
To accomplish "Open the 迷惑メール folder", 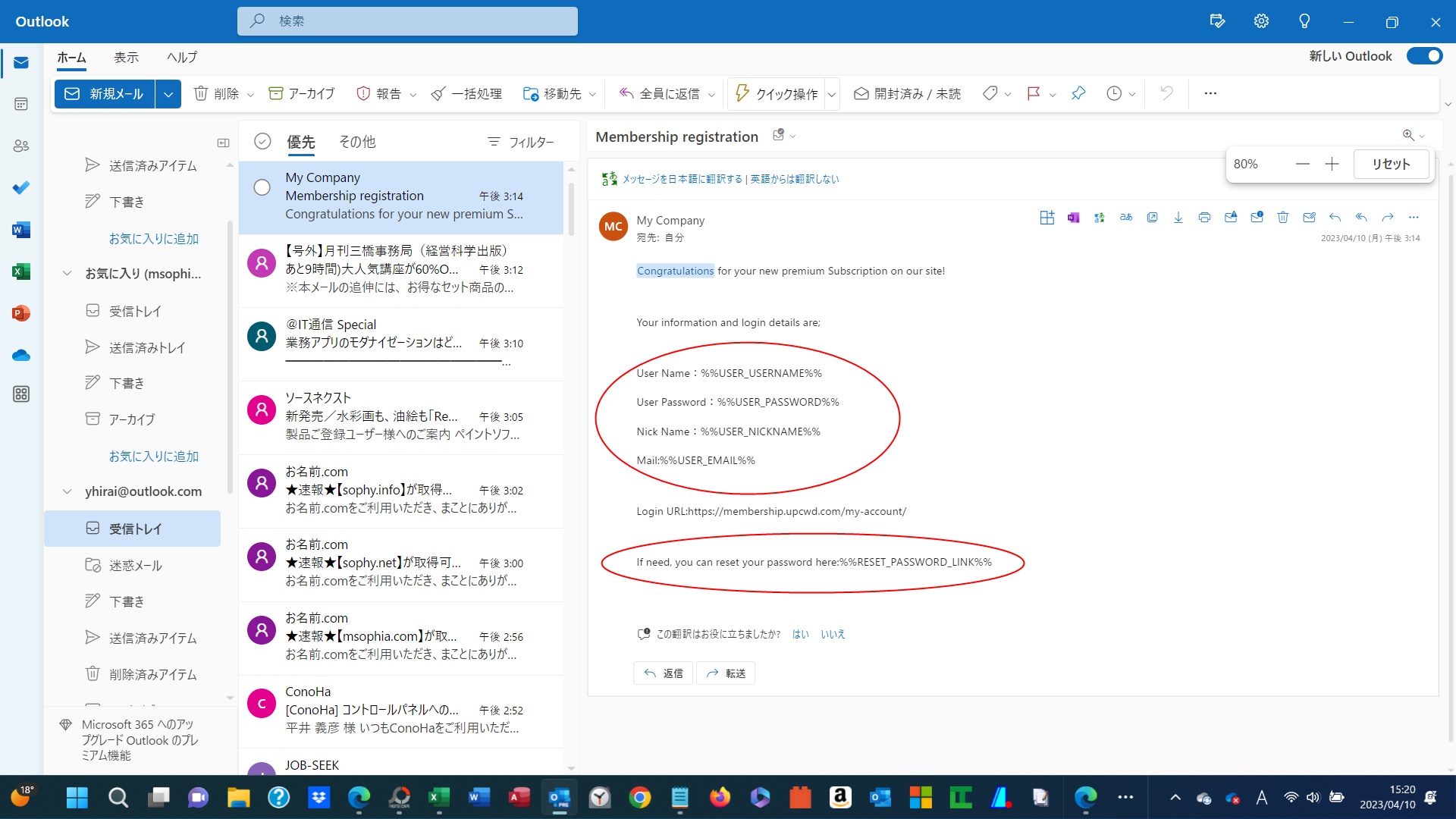I will pos(133,565).
